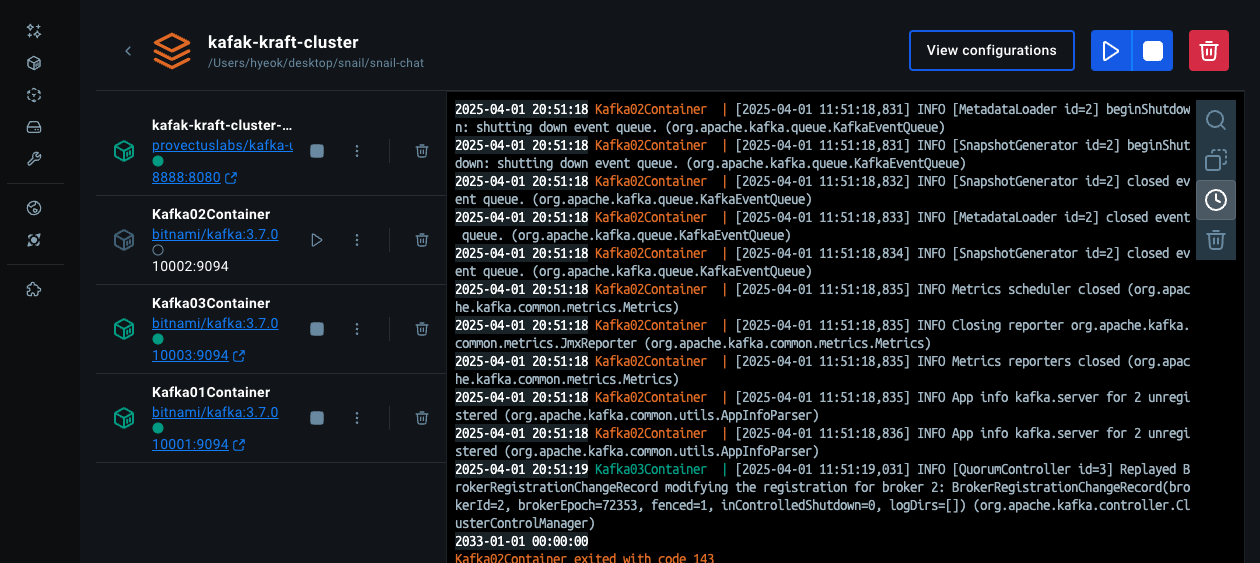The image size is (1260, 563).
Task: Open Kafka03Container bitnami/kafka:3.7.0 image link
Action: tap(215, 323)
